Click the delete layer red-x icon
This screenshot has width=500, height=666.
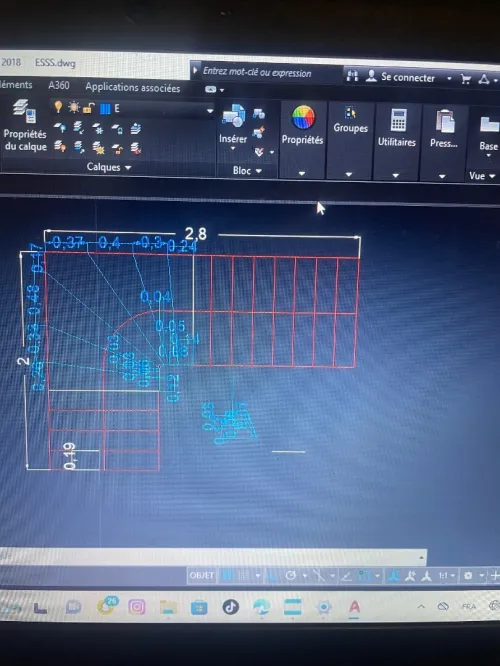point(136,149)
